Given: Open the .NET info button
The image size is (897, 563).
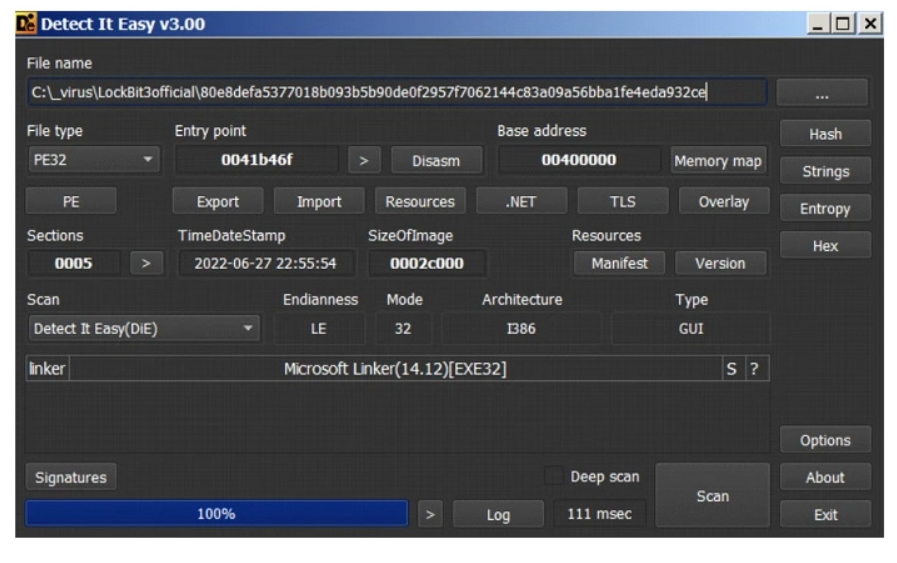Looking at the screenshot, I should (522, 201).
